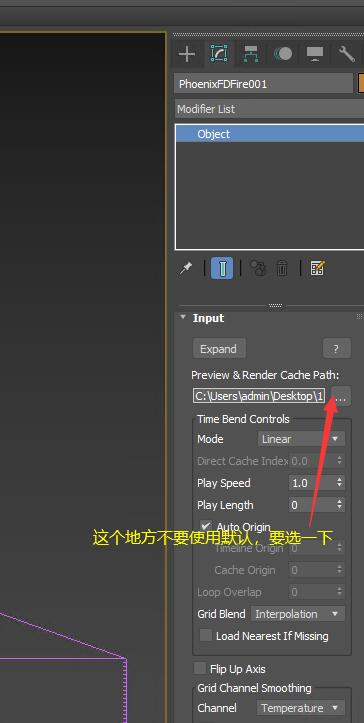This screenshot has width=364, height=723.
Task: Switch to the Modify panel tab
Action: coord(219,54)
